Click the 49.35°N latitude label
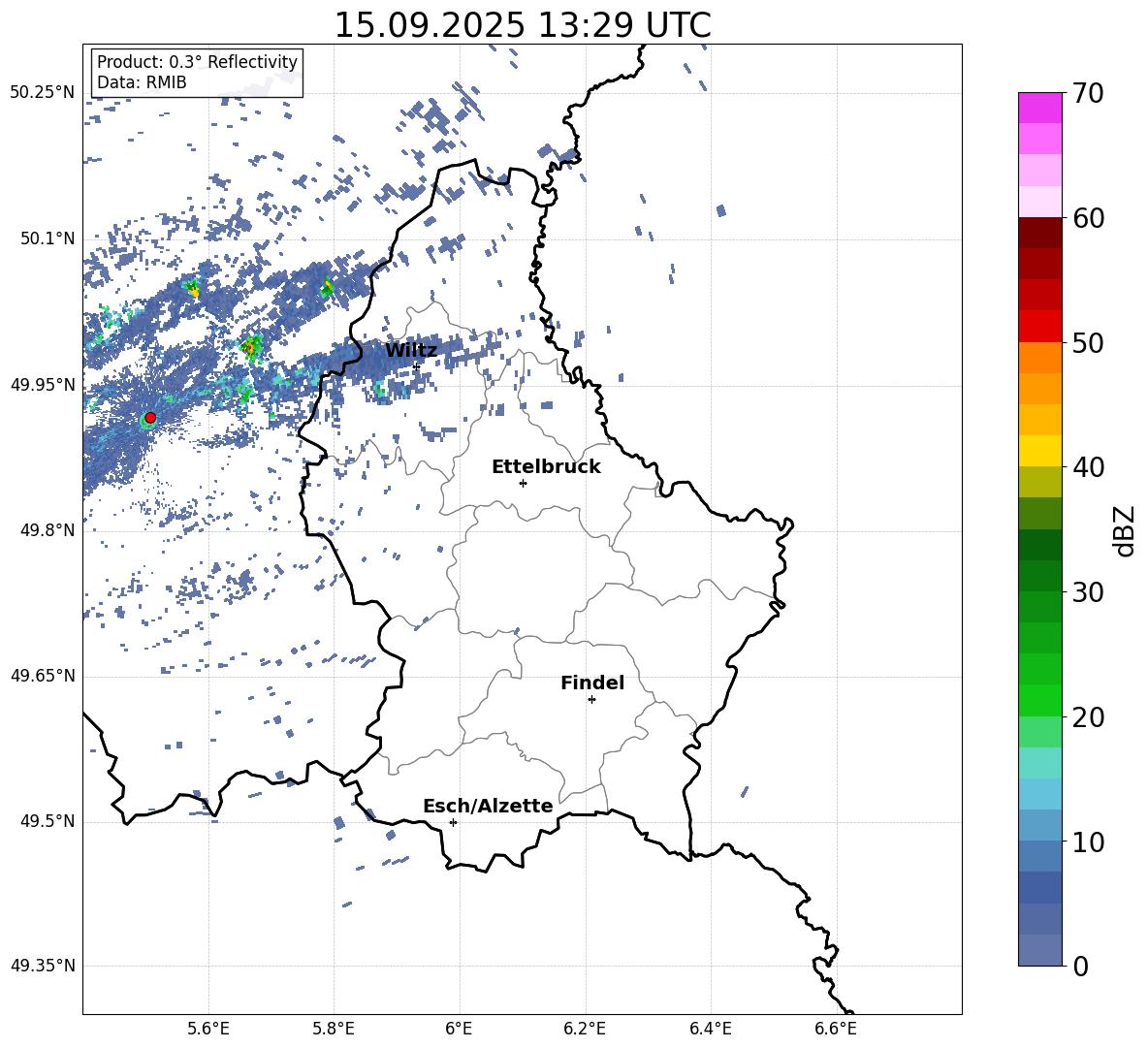Viewport: 1148px width, 1048px height. click(x=43, y=966)
